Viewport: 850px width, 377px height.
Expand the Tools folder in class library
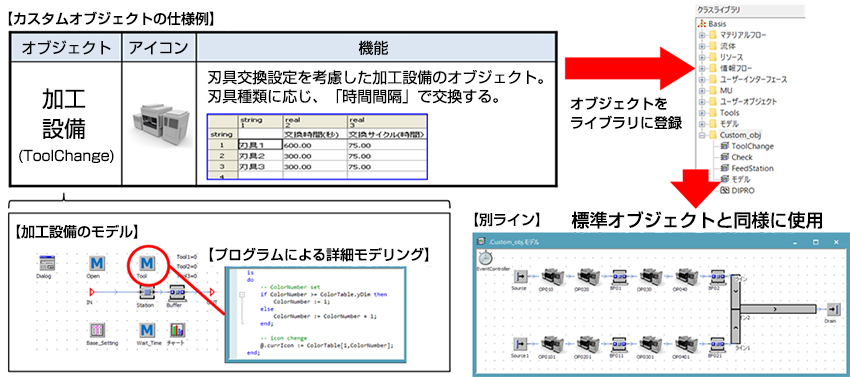[702, 113]
